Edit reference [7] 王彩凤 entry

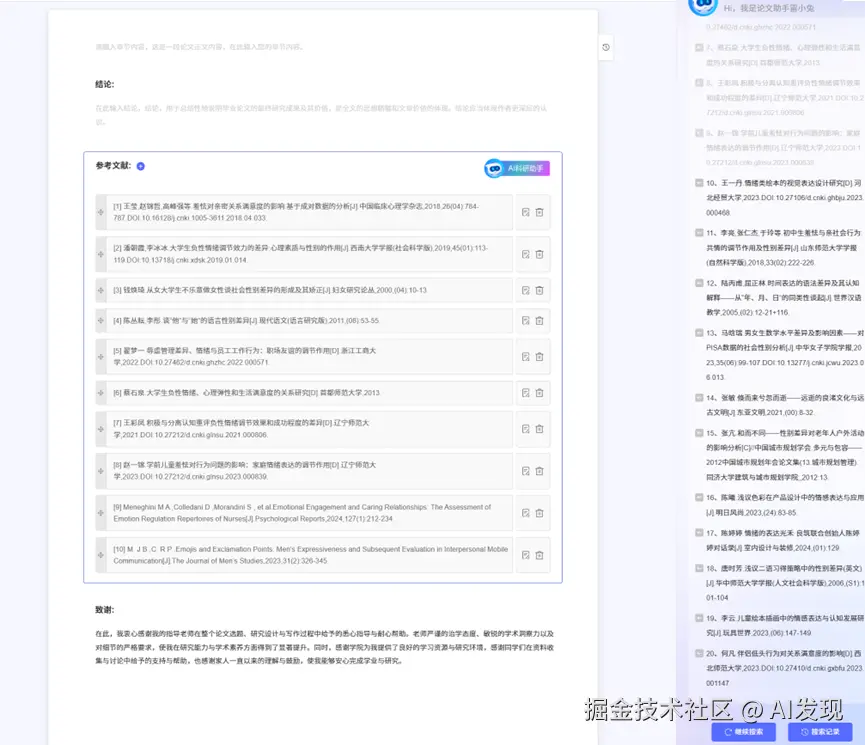(526, 429)
